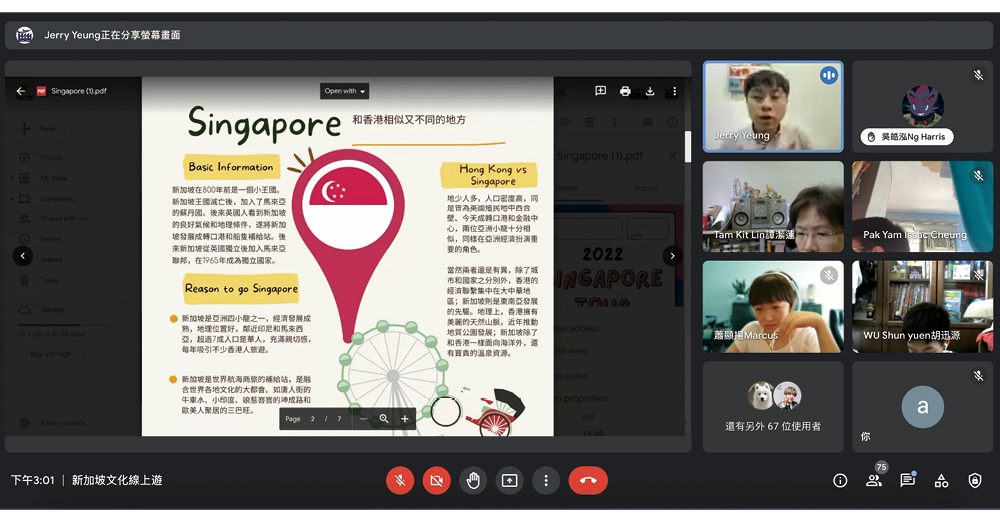The height and width of the screenshot is (522, 1000).
Task: Open Storage in Drive sidebar
Action: pyautogui.click(x=52, y=309)
